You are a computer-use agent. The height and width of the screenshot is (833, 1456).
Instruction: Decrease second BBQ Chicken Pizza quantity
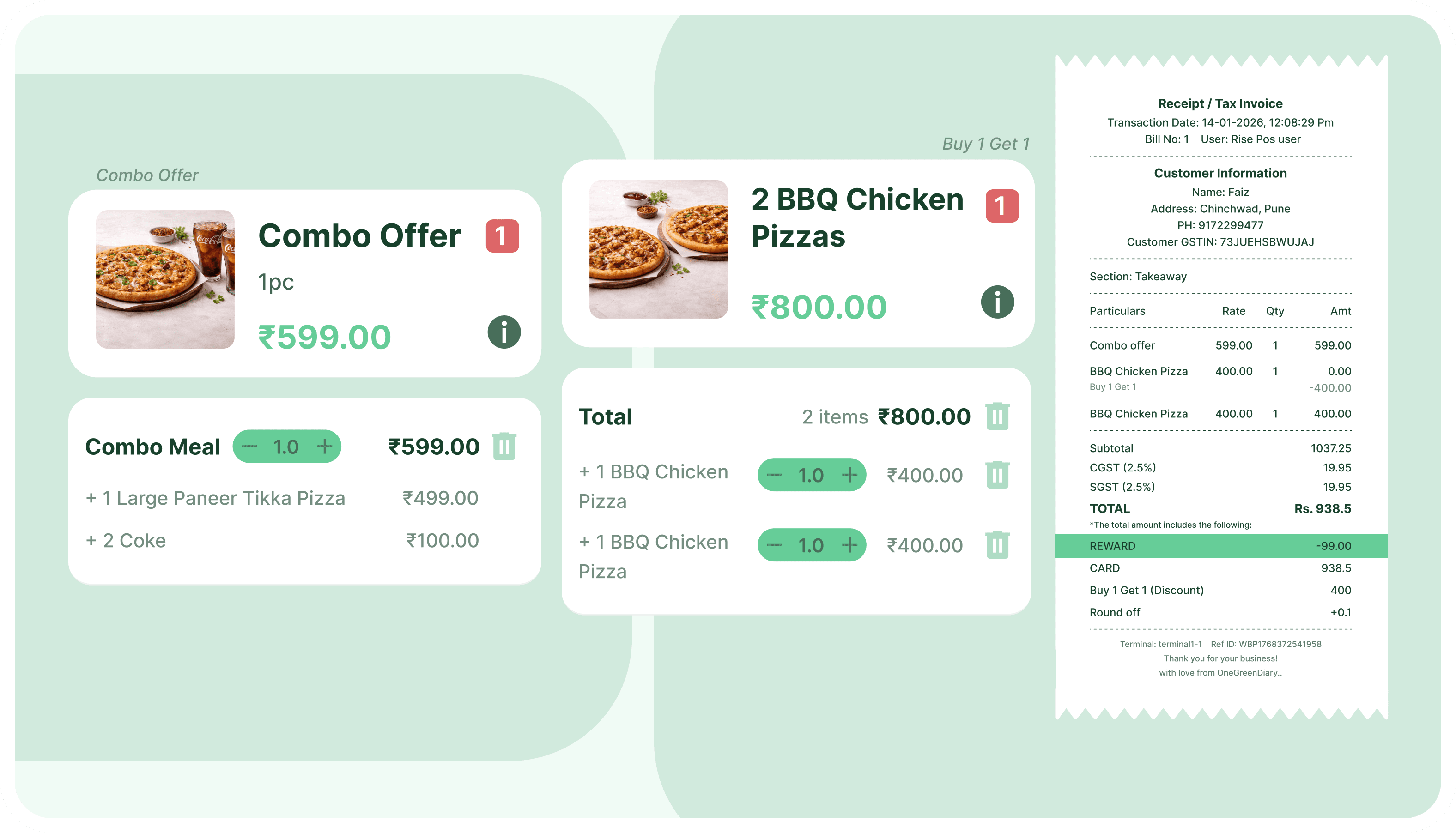point(774,545)
